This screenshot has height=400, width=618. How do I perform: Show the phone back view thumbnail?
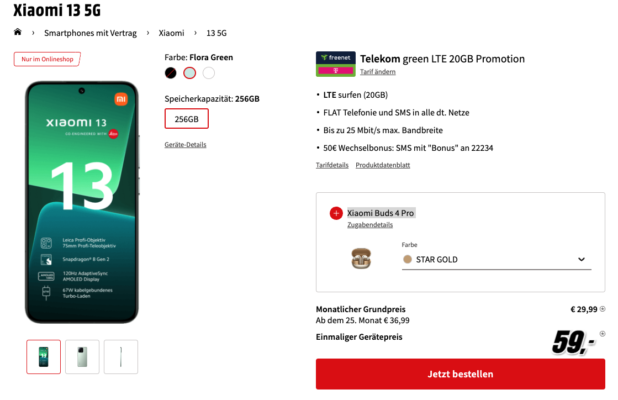click(x=82, y=357)
